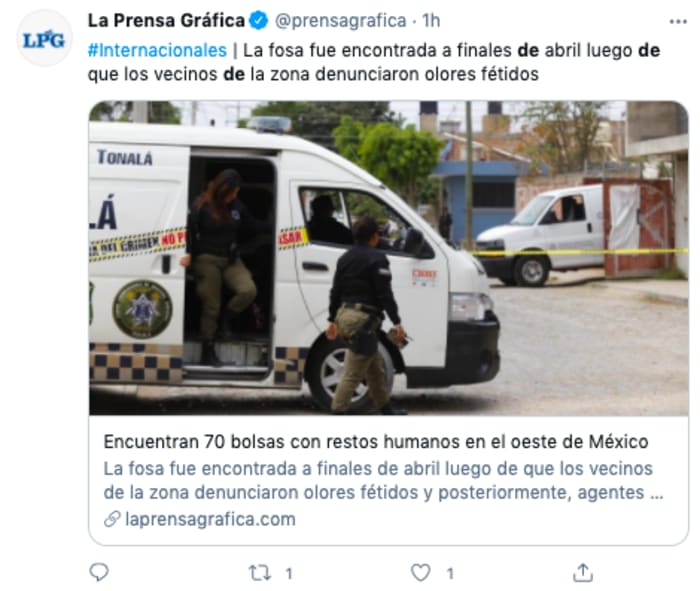This screenshot has width=700, height=591.
Task: Like the tweet with heart icon
Action: [x=421, y=573]
